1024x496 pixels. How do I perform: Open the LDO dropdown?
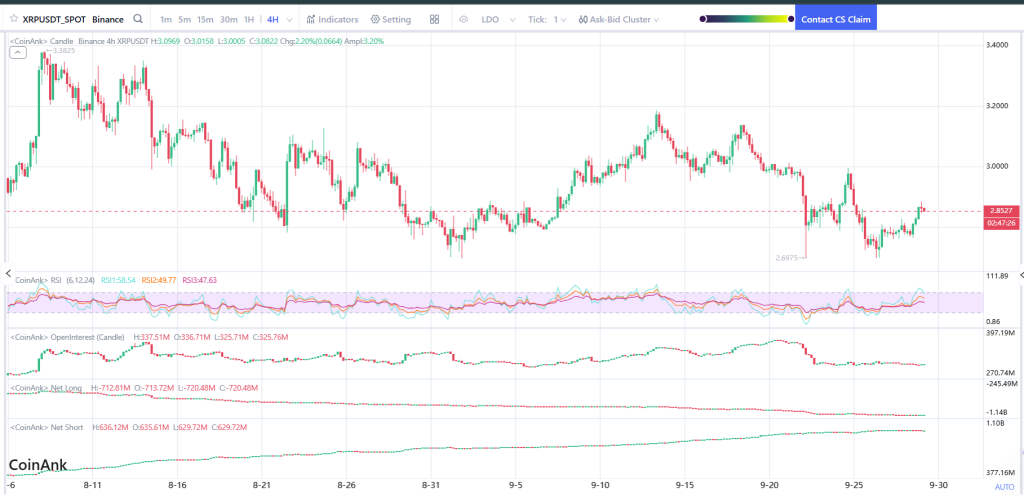pos(498,20)
